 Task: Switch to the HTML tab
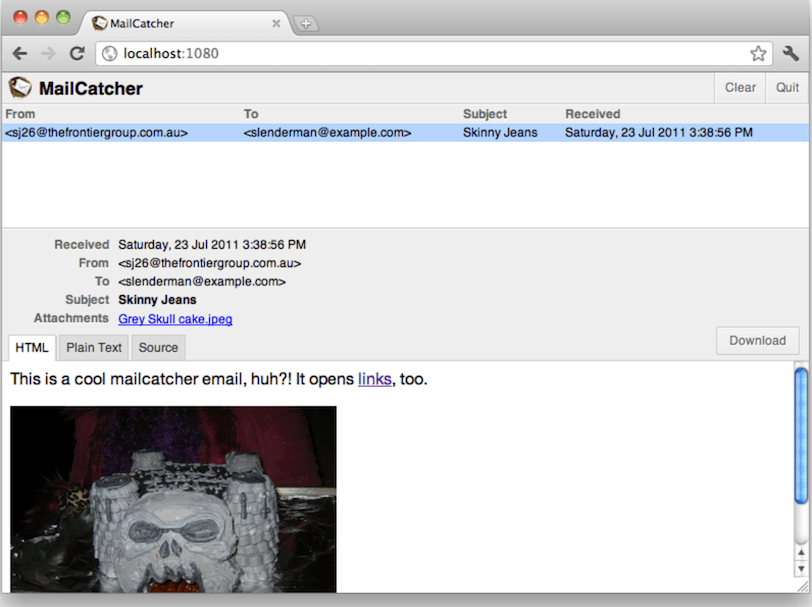[x=32, y=348]
